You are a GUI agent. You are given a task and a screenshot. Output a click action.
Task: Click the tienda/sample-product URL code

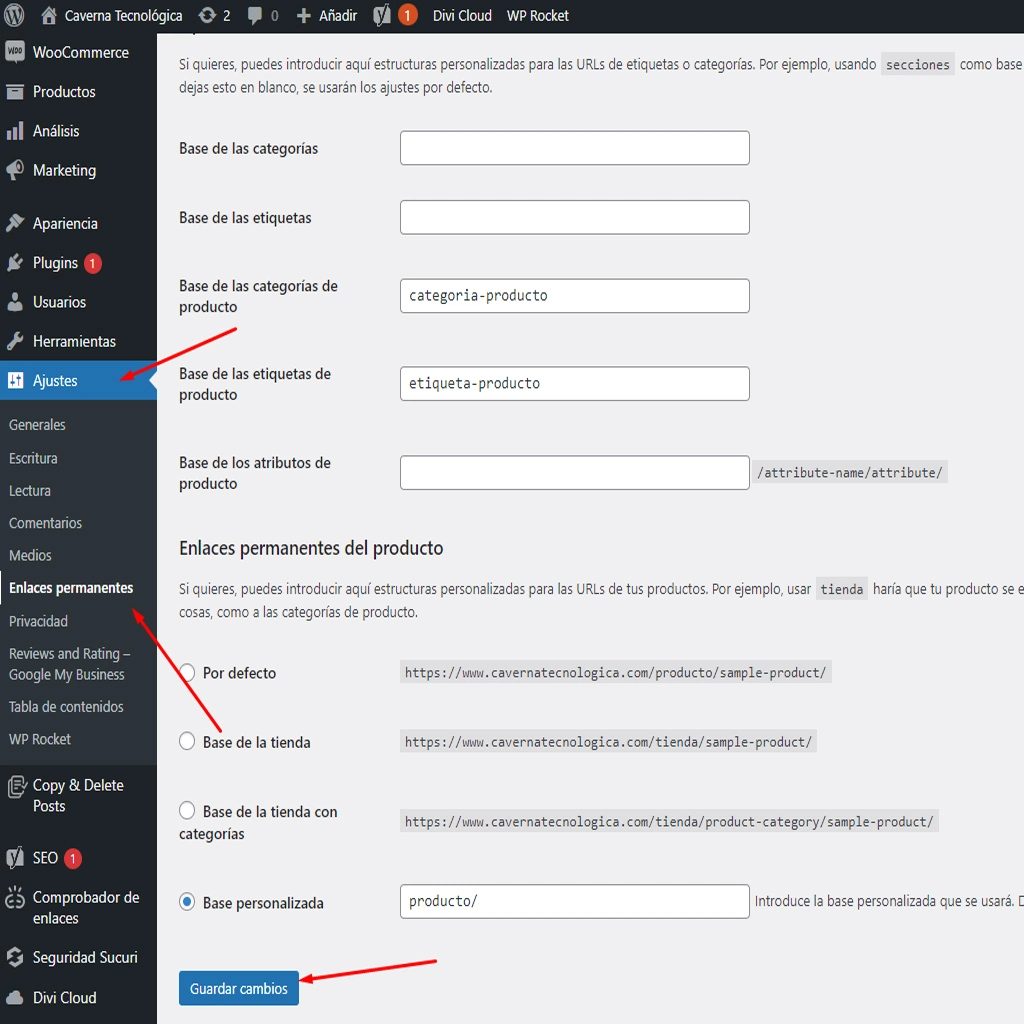point(608,741)
